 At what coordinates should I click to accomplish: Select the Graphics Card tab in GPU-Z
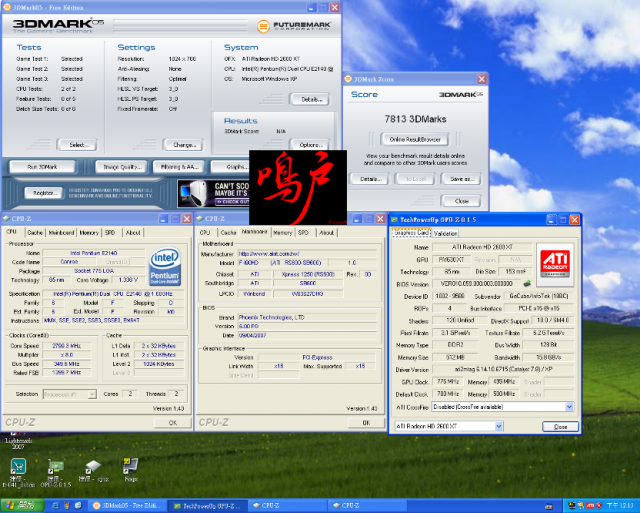point(412,232)
